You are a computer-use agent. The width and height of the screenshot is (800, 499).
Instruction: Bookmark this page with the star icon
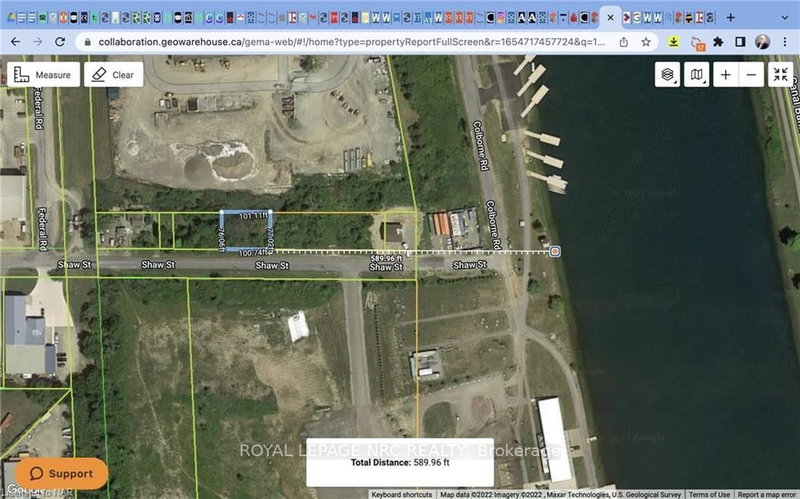click(x=647, y=42)
